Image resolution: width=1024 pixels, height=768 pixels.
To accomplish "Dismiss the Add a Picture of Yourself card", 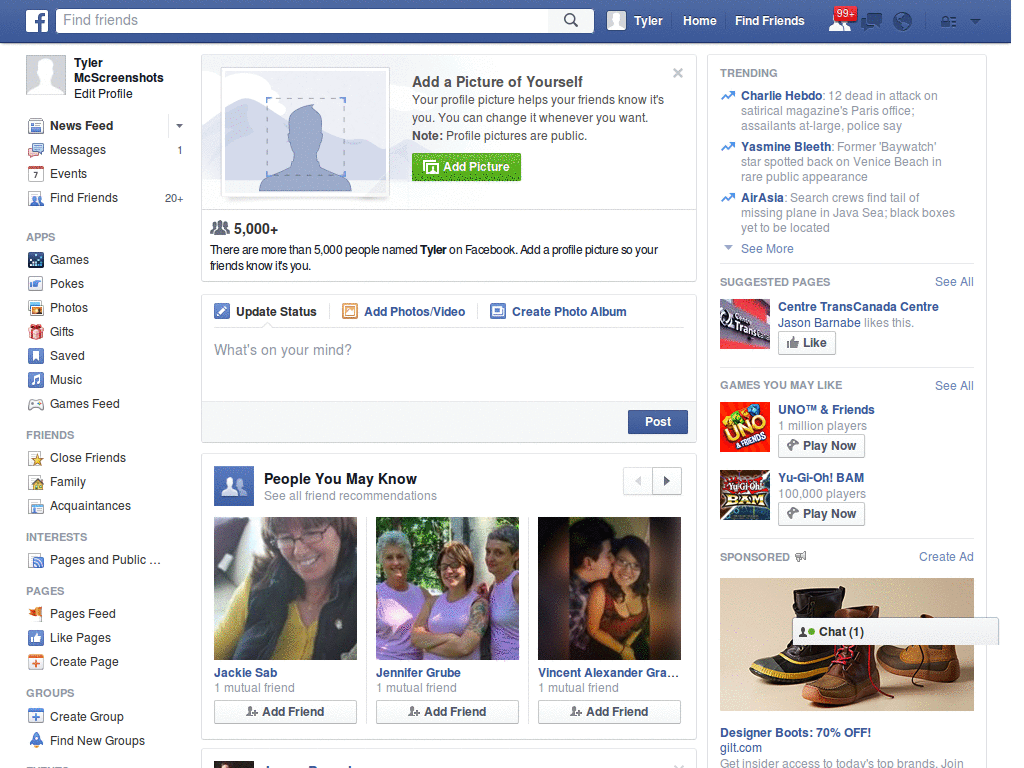I will (x=678, y=73).
